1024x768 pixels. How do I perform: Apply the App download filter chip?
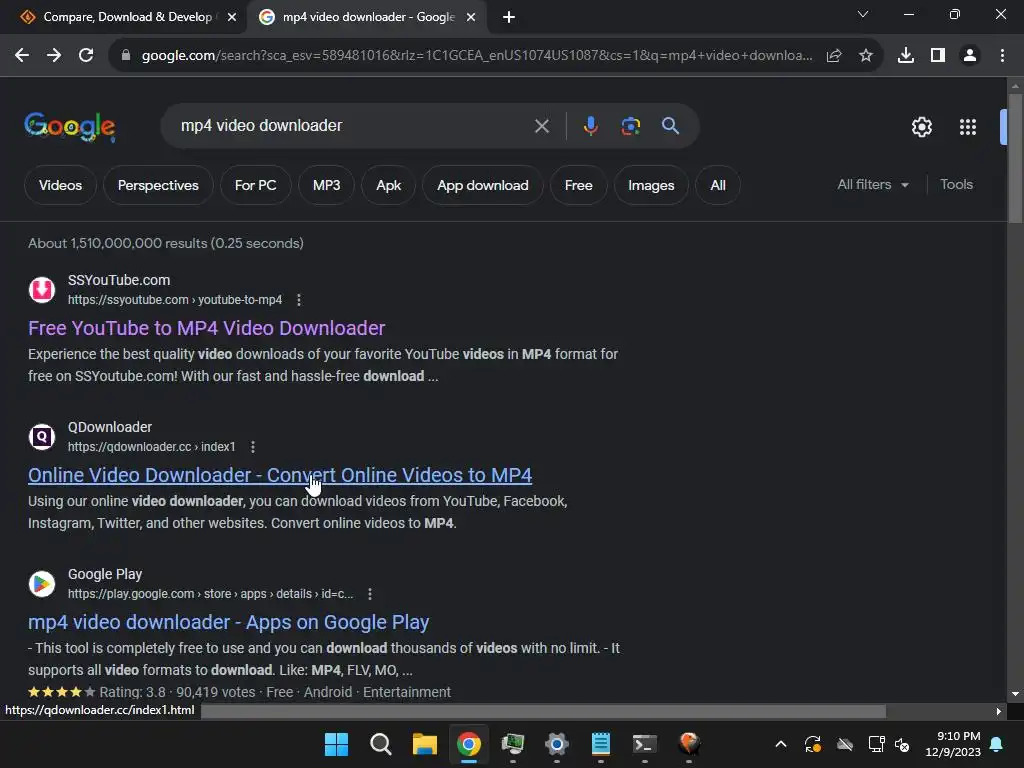[483, 185]
